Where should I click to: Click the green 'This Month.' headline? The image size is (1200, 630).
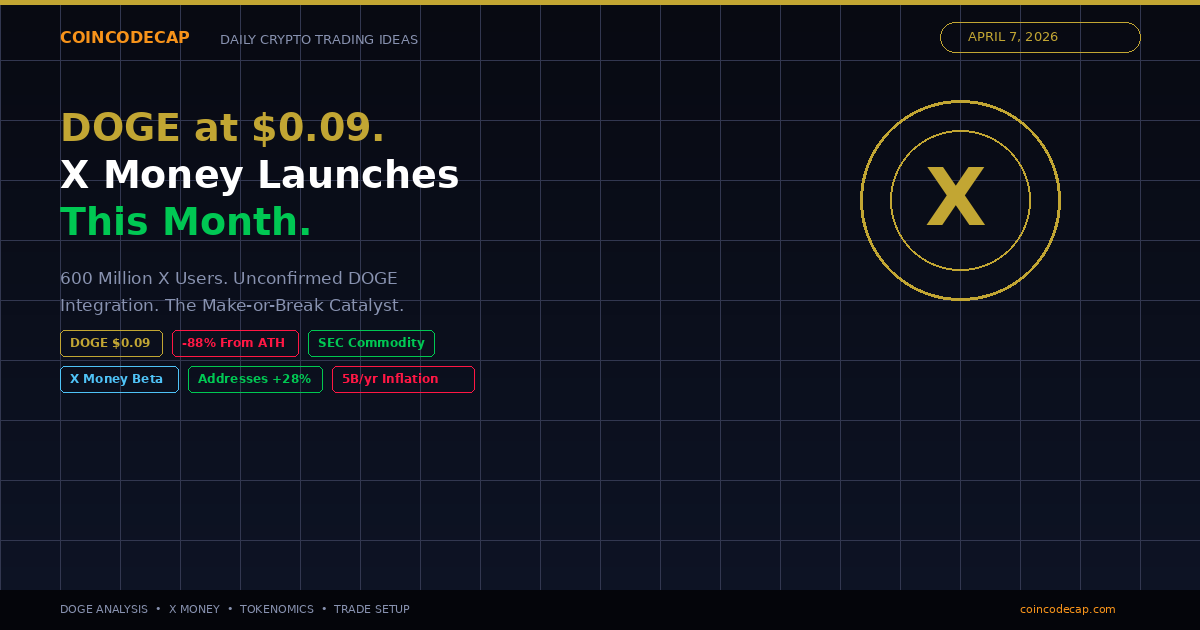pyautogui.click(x=186, y=222)
